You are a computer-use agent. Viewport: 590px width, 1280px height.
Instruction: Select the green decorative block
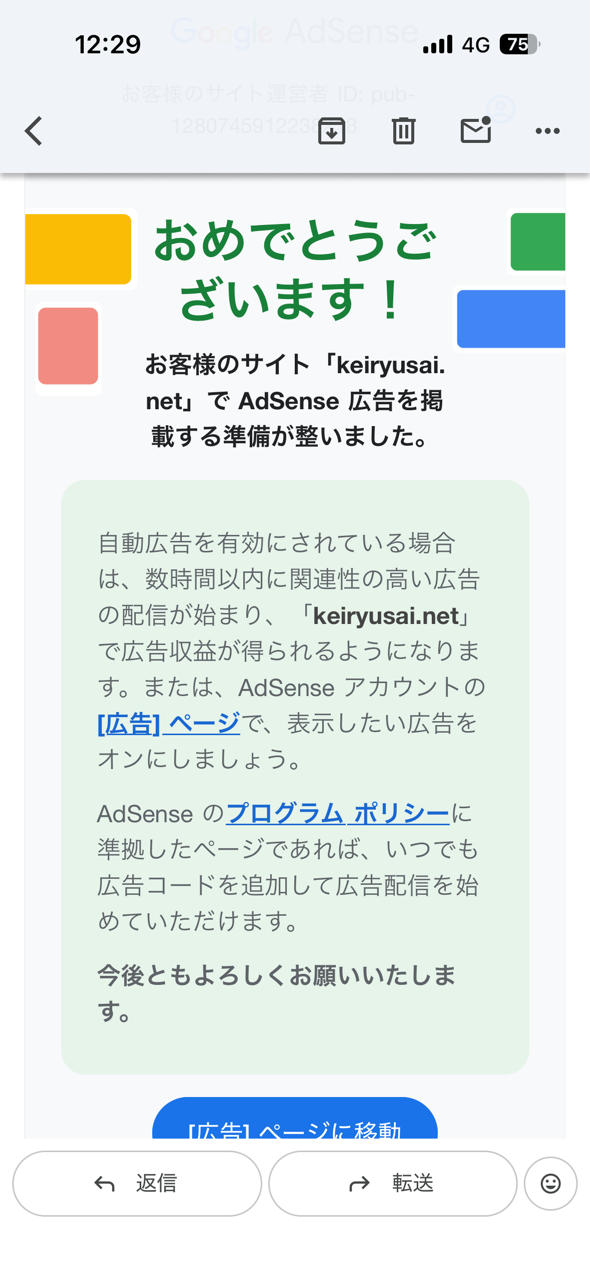pyautogui.click(x=540, y=241)
